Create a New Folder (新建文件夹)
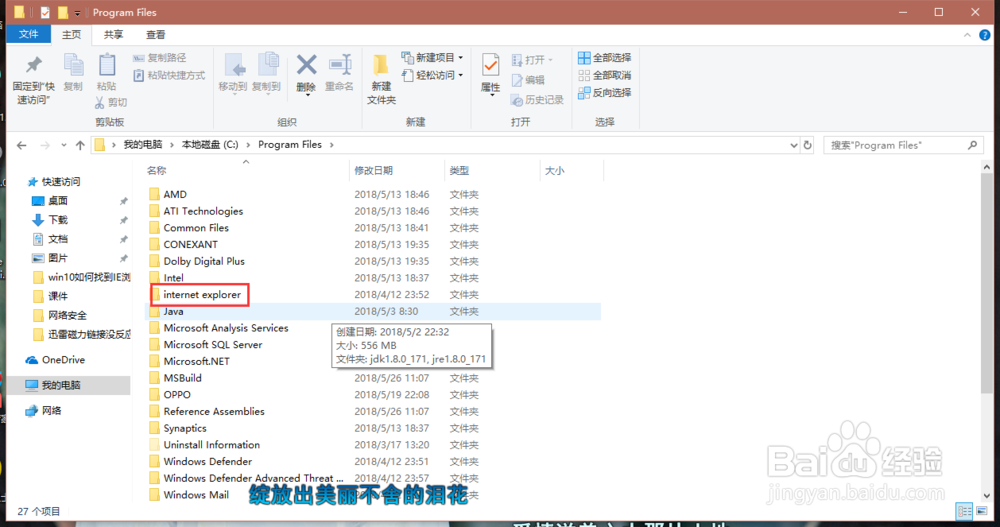This screenshot has width=1000, height=527. pos(381,78)
